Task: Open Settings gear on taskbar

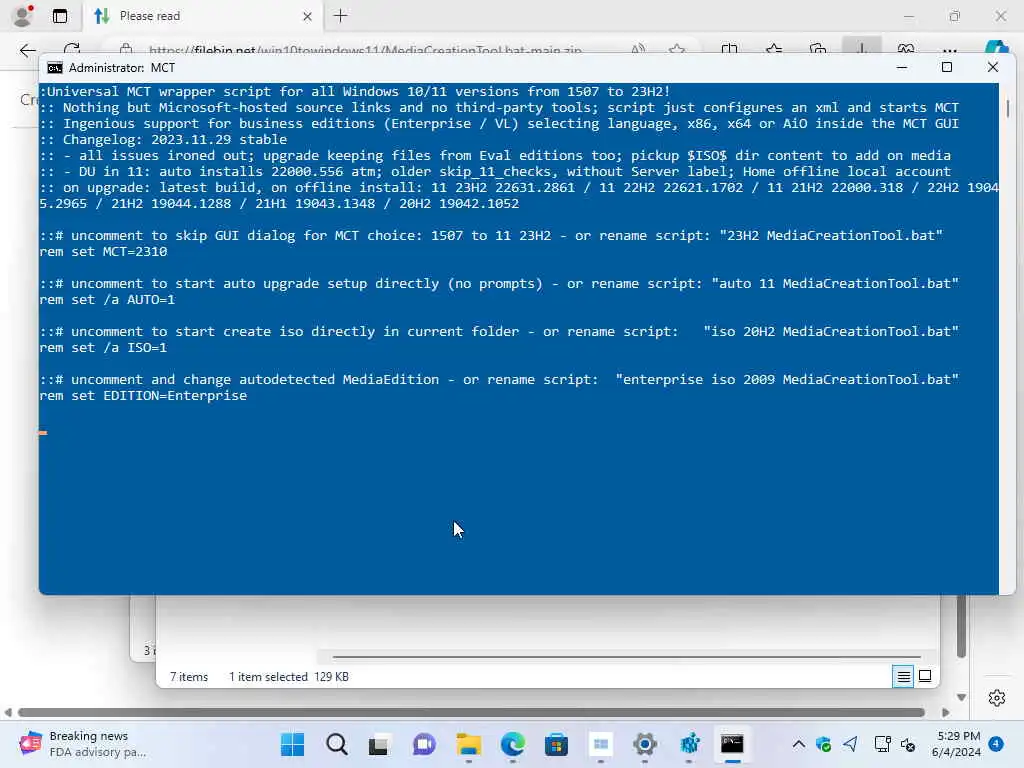Action: click(644, 744)
